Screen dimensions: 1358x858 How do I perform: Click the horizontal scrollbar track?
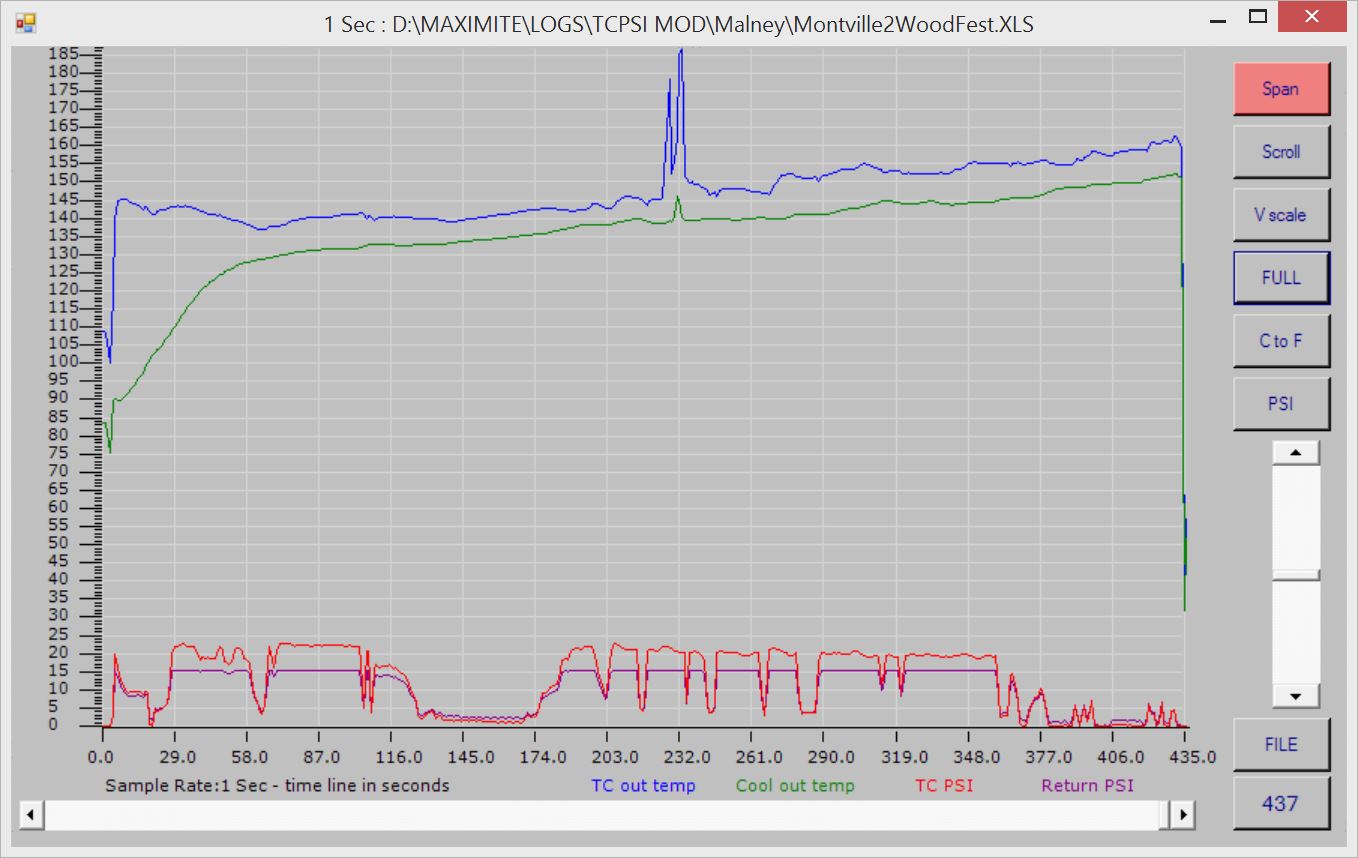click(x=608, y=815)
